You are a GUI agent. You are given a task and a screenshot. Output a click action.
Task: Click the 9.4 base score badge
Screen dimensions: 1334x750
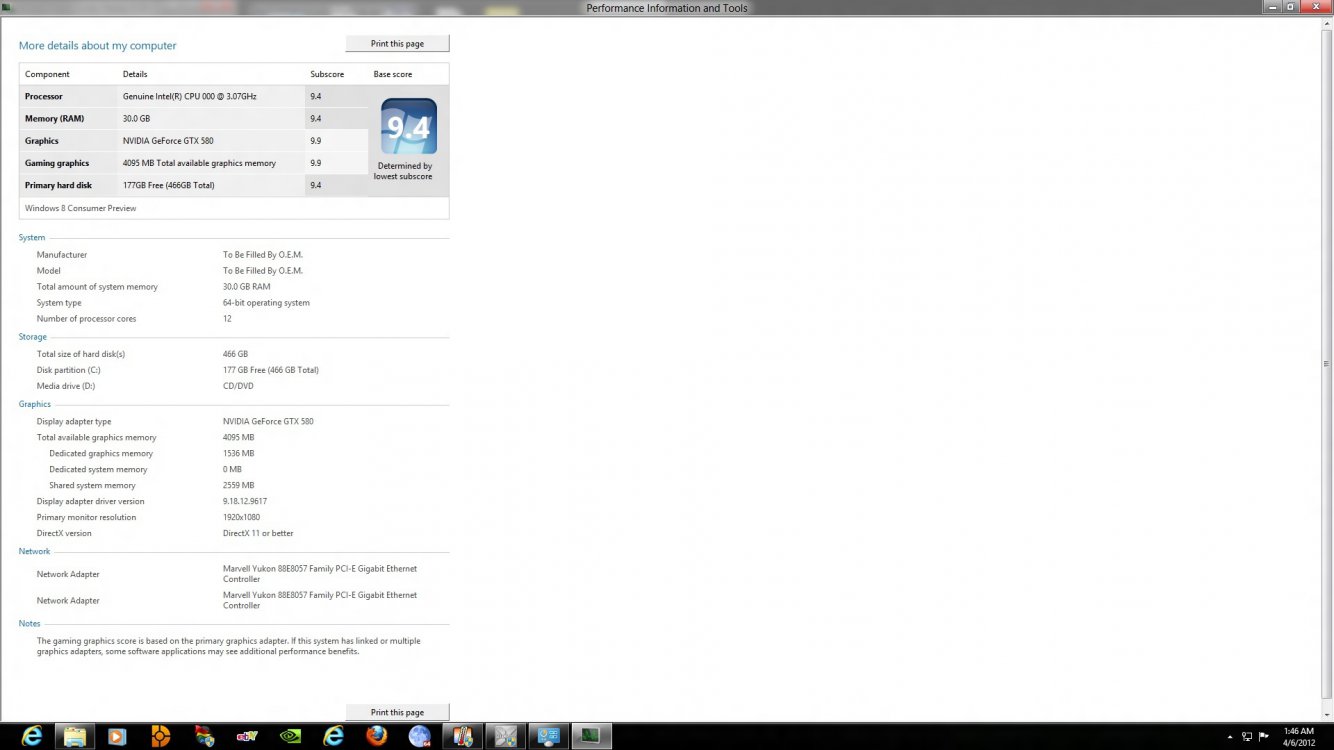click(x=408, y=126)
